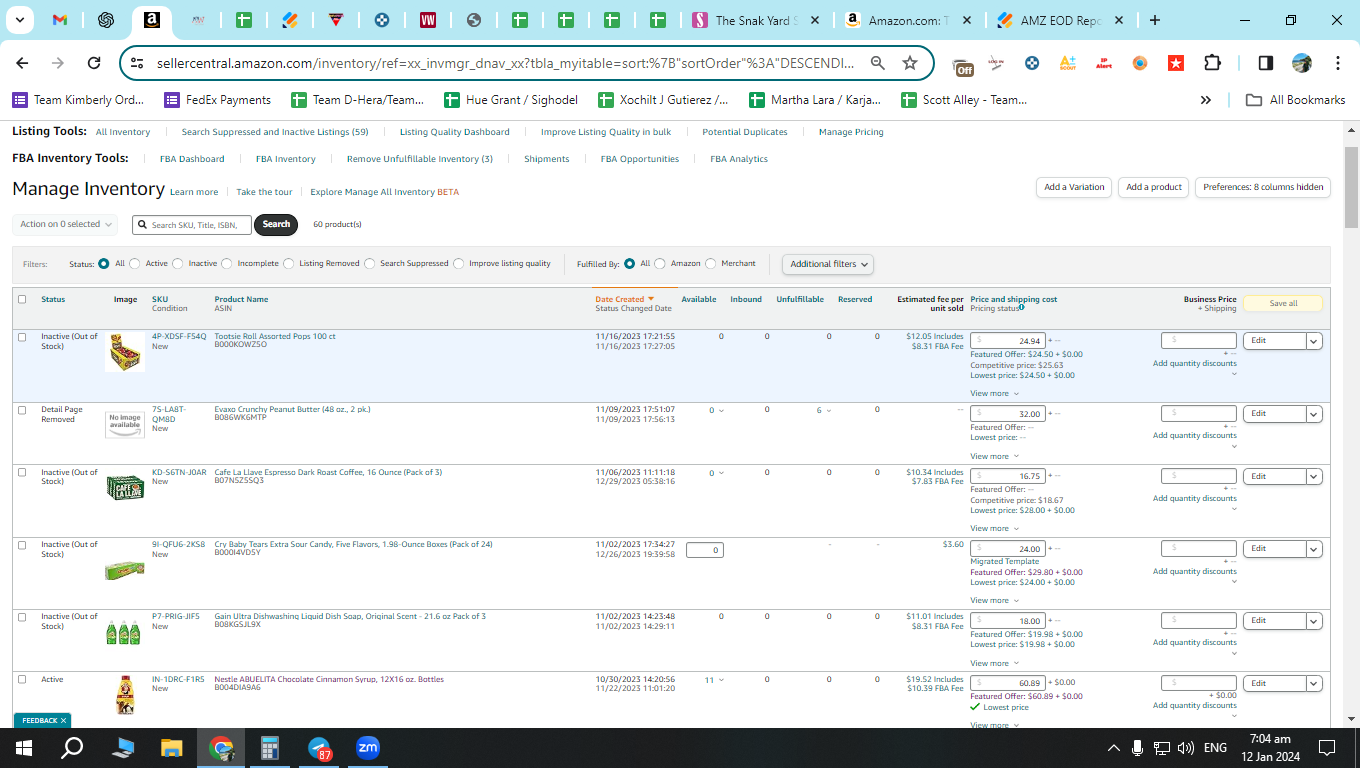The image size is (1360, 768).
Task: Click the zoom magnifier icon in address bar
Action: click(877, 63)
